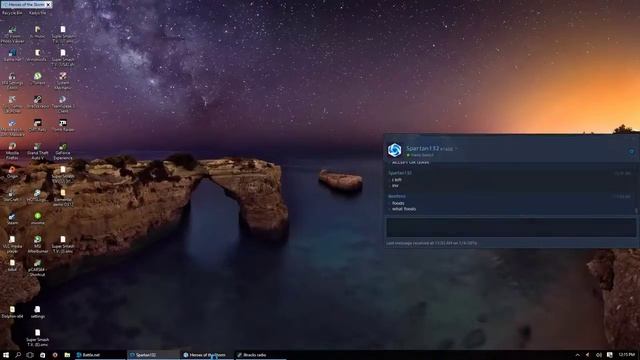
Task: Open File Explorer from the taskbar
Action: coord(67,355)
